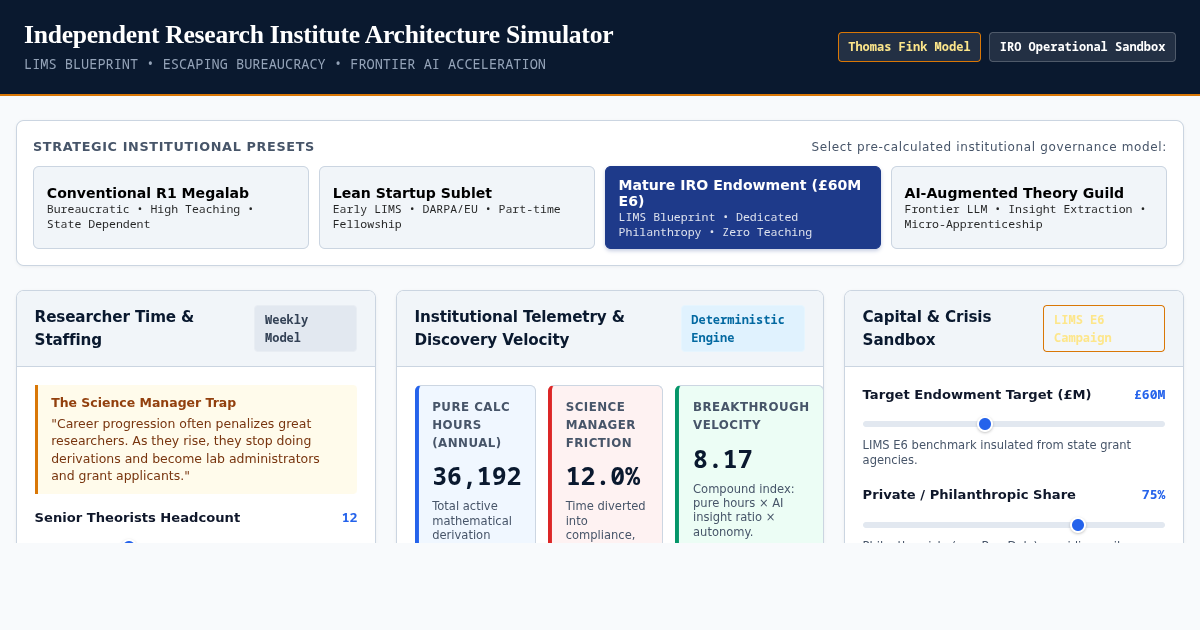The width and height of the screenshot is (1200, 630).
Task: Click the IRO Operational Sandbox badge
Action: click(x=1082, y=47)
